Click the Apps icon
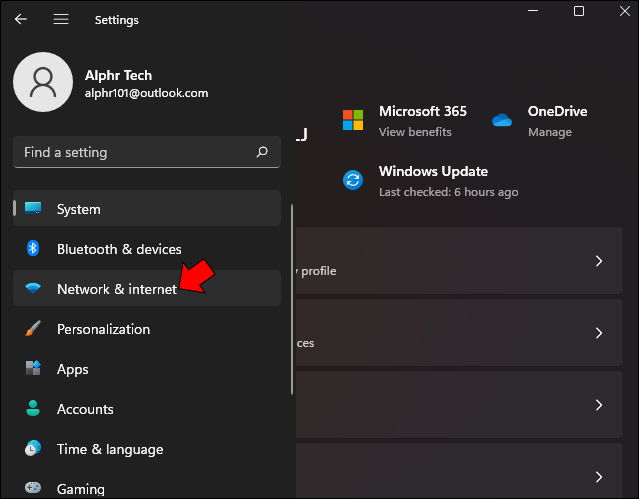The height and width of the screenshot is (499, 639). (33, 368)
